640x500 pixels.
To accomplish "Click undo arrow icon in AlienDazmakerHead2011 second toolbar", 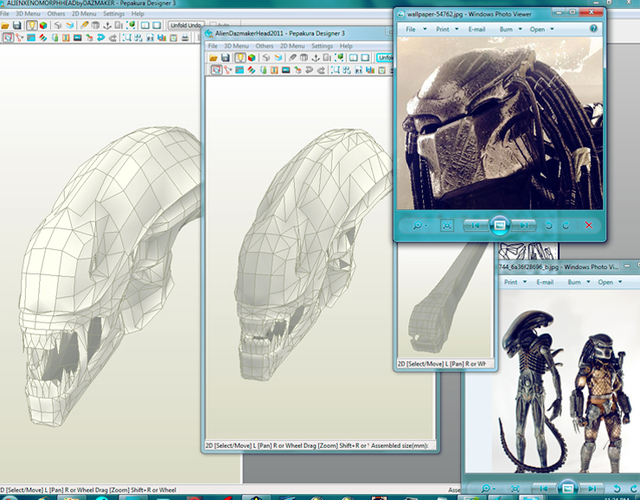I will [309, 70].
